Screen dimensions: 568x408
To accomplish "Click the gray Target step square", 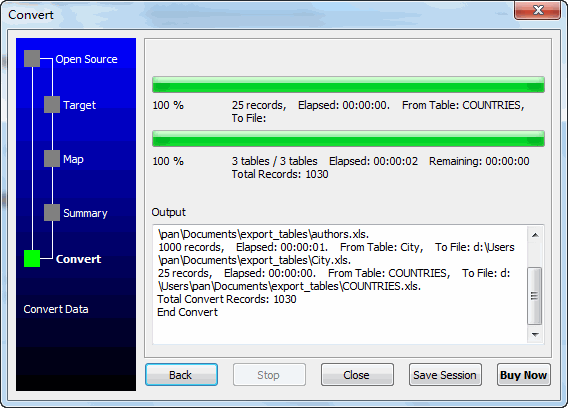I will [x=52, y=104].
